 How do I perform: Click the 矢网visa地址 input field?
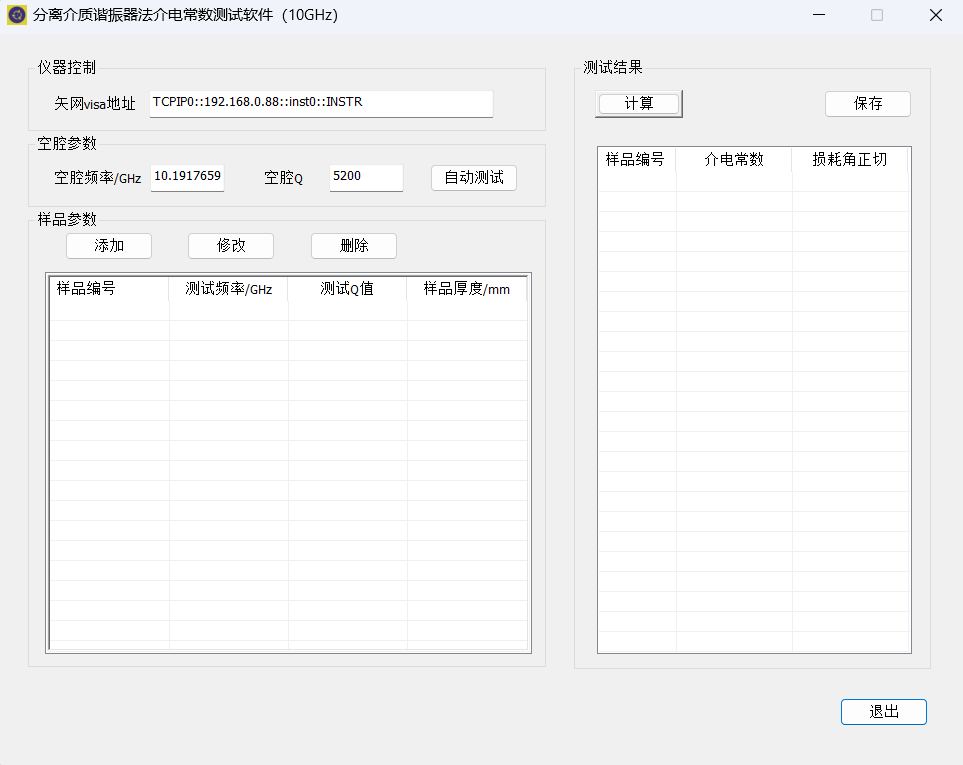321,103
